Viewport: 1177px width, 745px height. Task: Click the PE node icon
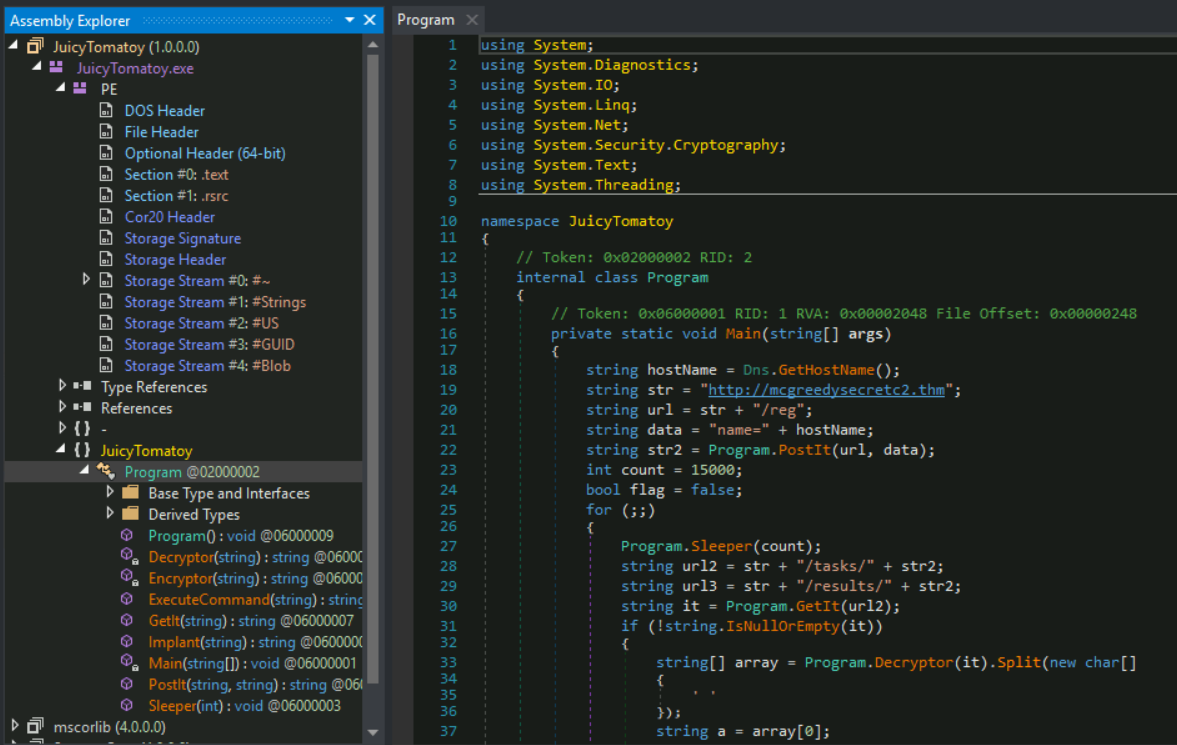(x=80, y=89)
